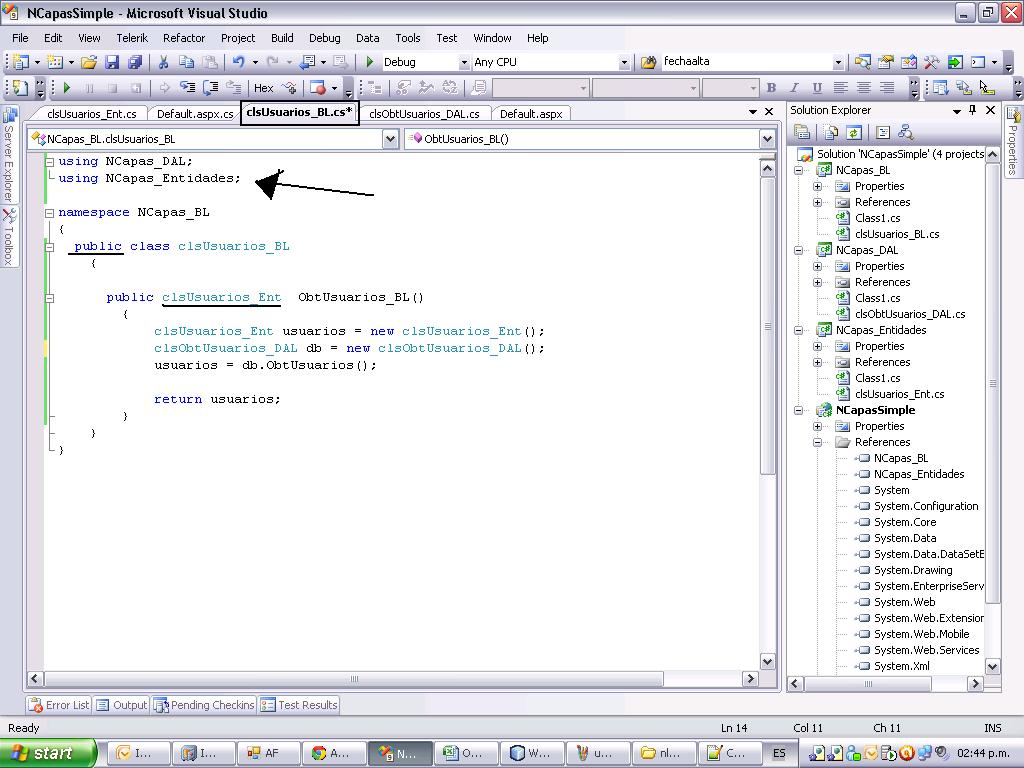Open the ObtUsuarios_BL method dropdown

766,138
